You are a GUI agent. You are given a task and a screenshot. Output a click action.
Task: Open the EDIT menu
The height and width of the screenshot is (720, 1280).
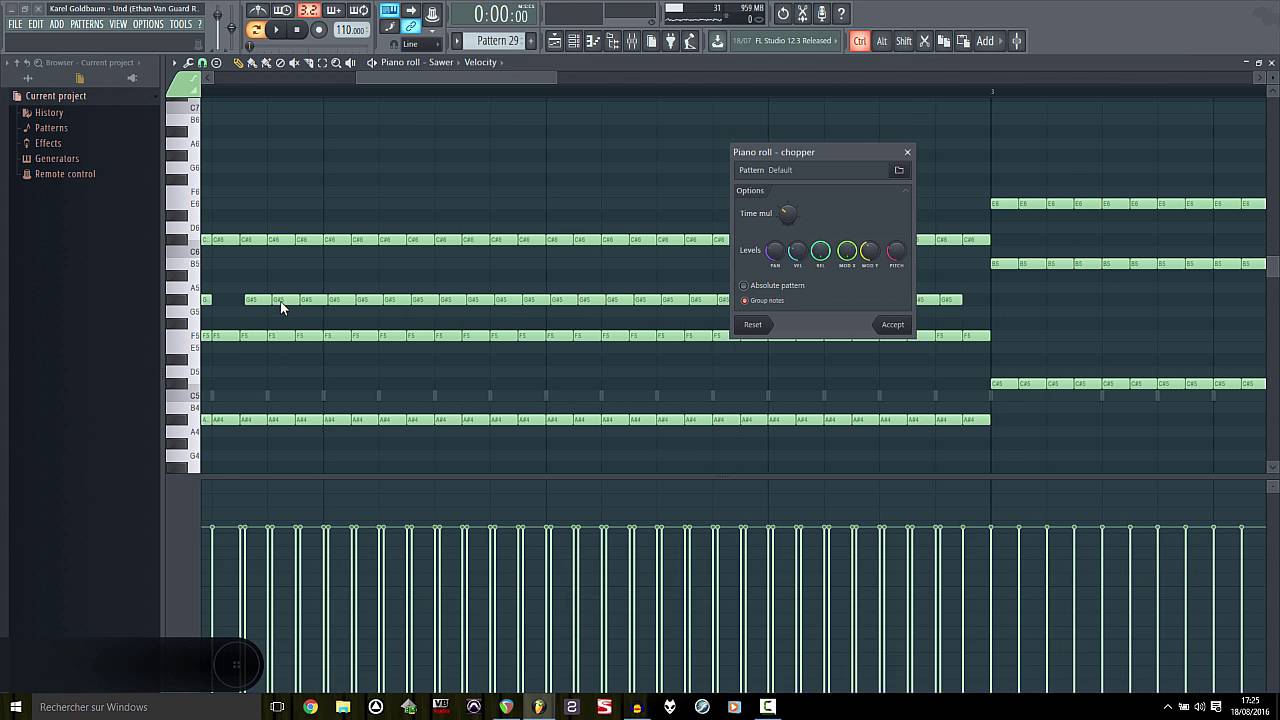point(36,24)
